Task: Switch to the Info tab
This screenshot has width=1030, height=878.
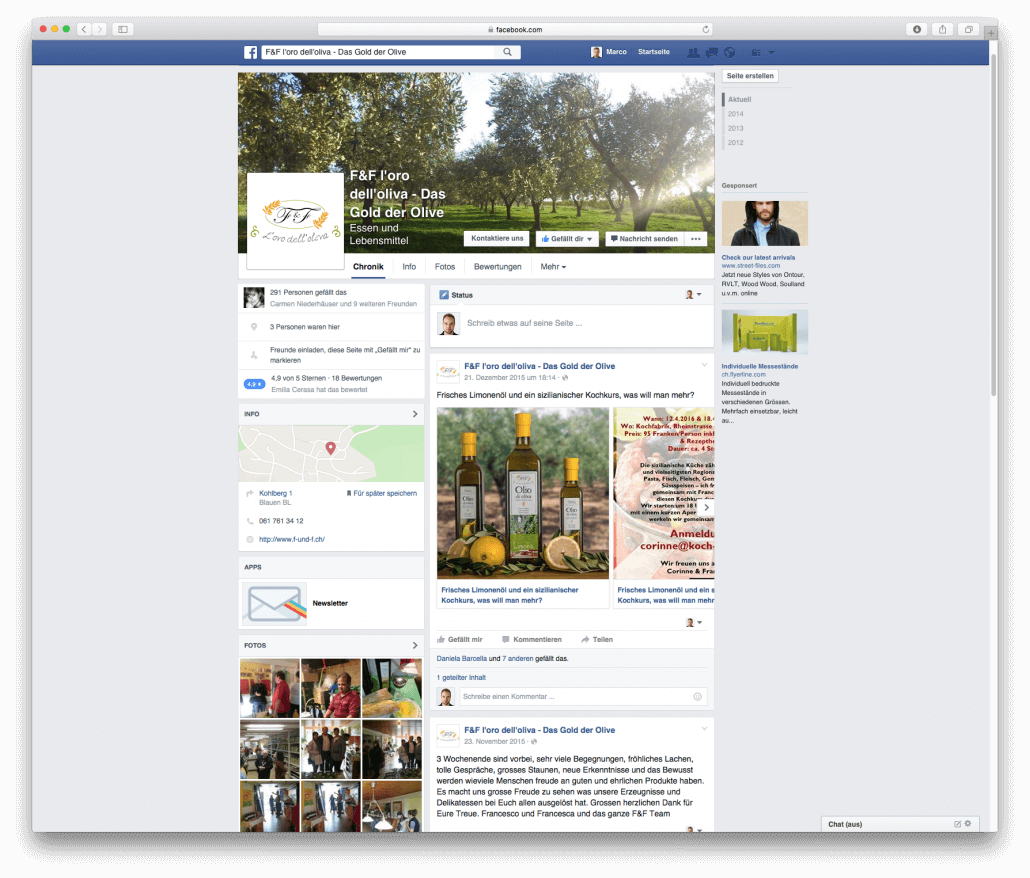Action: tap(409, 267)
